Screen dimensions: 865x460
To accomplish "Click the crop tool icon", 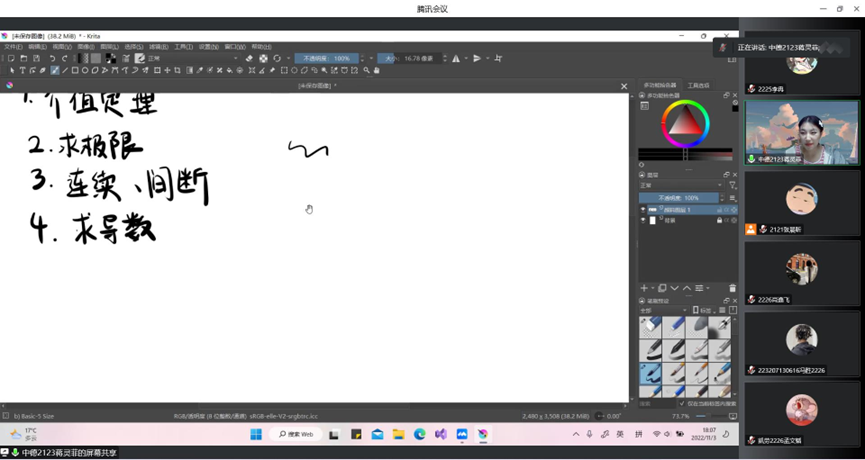I will (177, 71).
